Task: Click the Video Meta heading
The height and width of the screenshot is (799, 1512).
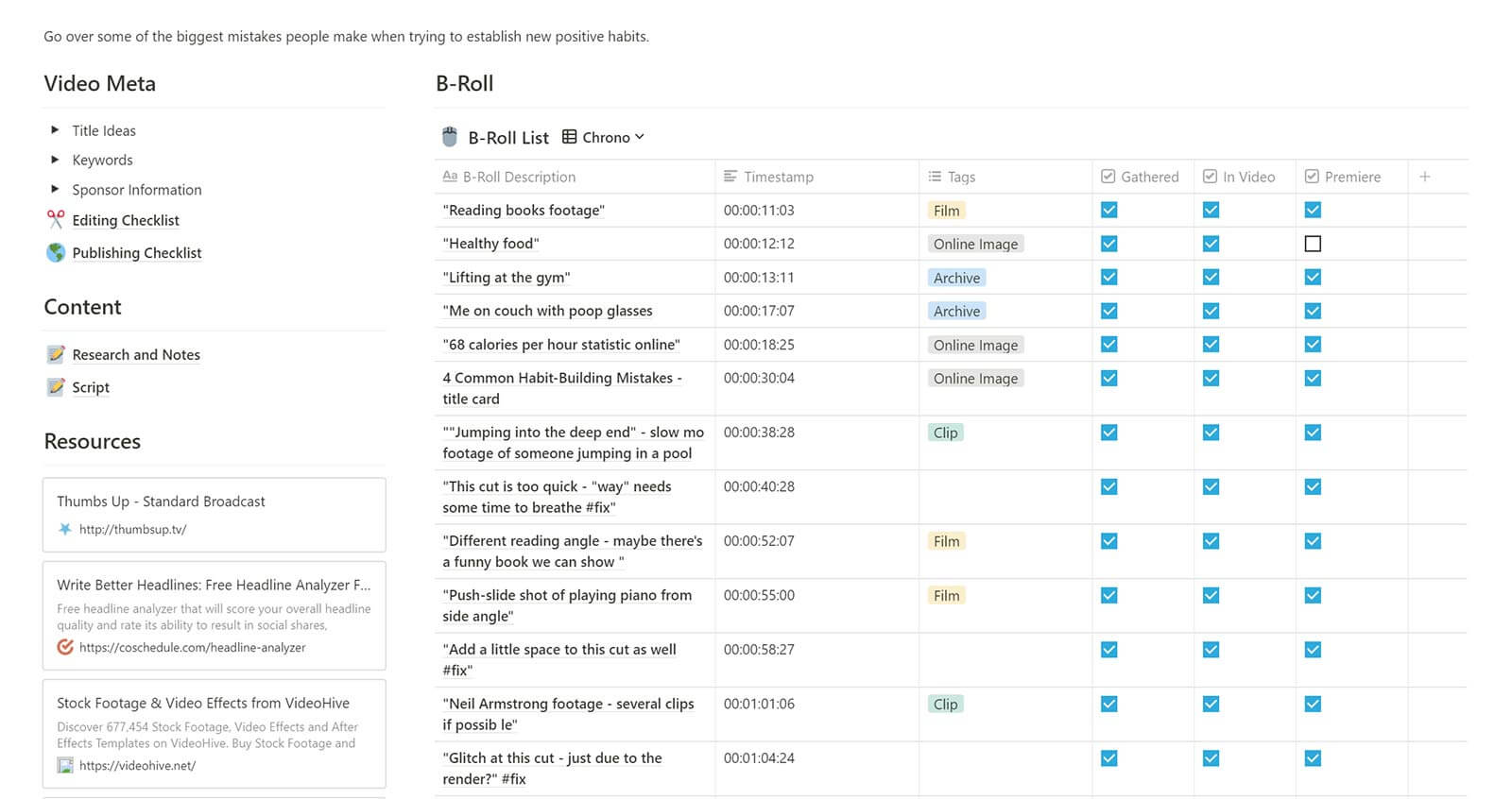Action: click(99, 83)
